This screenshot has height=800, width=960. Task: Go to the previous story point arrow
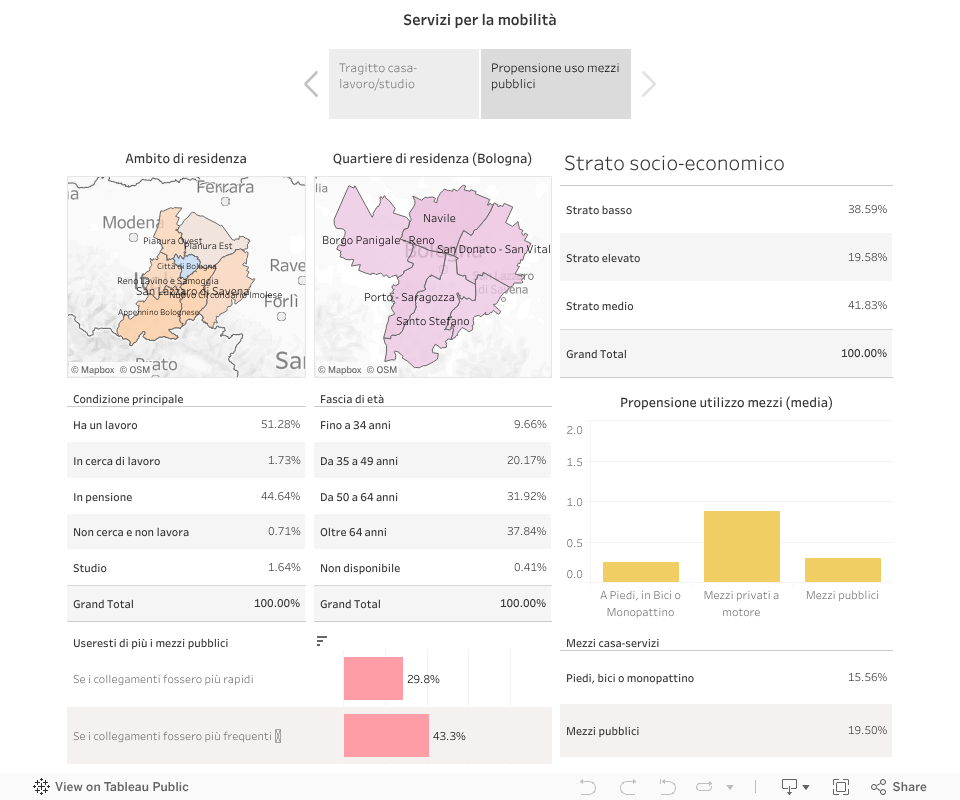tap(311, 84)
